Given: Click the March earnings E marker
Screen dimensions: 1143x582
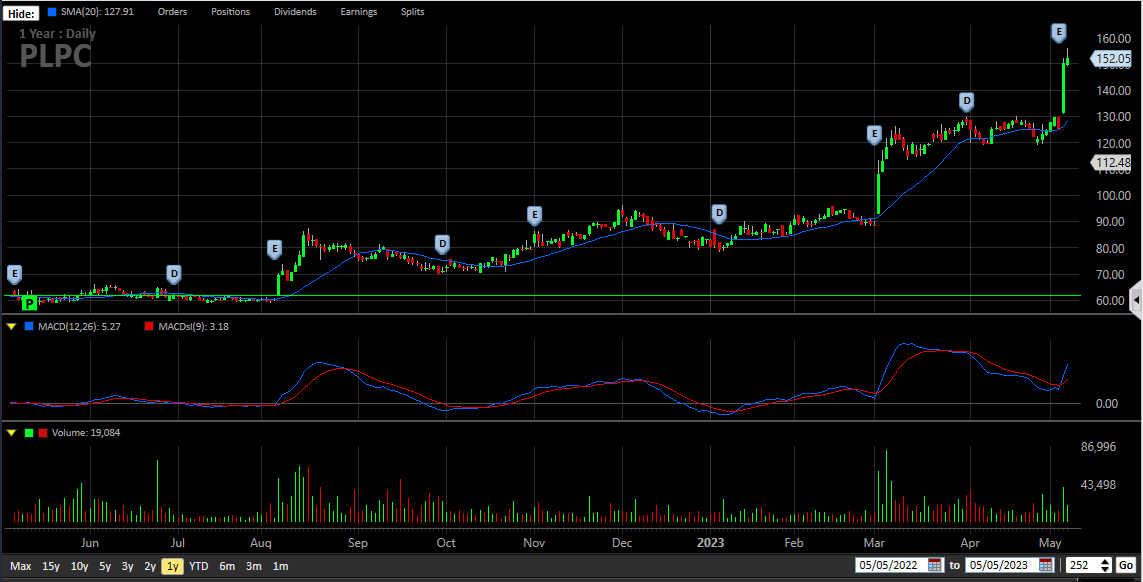Looking at the screenshot, I should (x=874, y=134).
